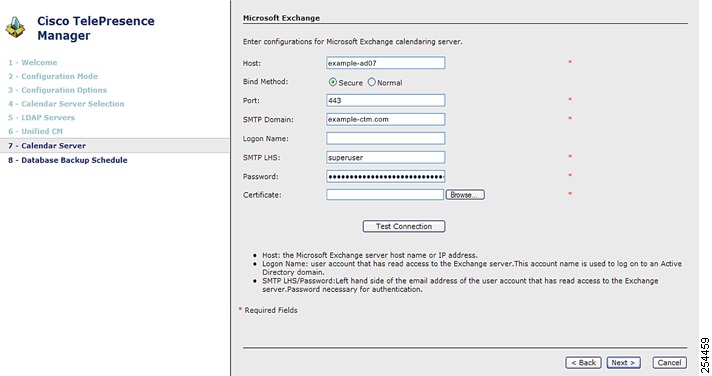Select the Normal bind method radio button
Screen dimensions: 712x376
[371, 82]
